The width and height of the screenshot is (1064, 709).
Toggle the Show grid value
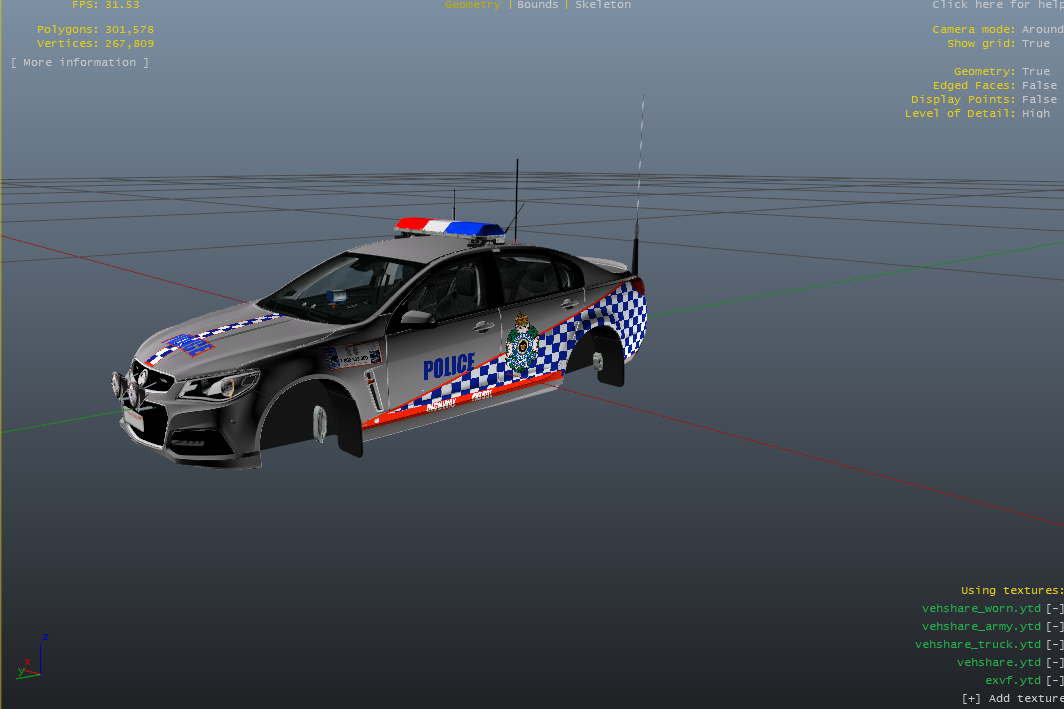tap(1036, 44)
